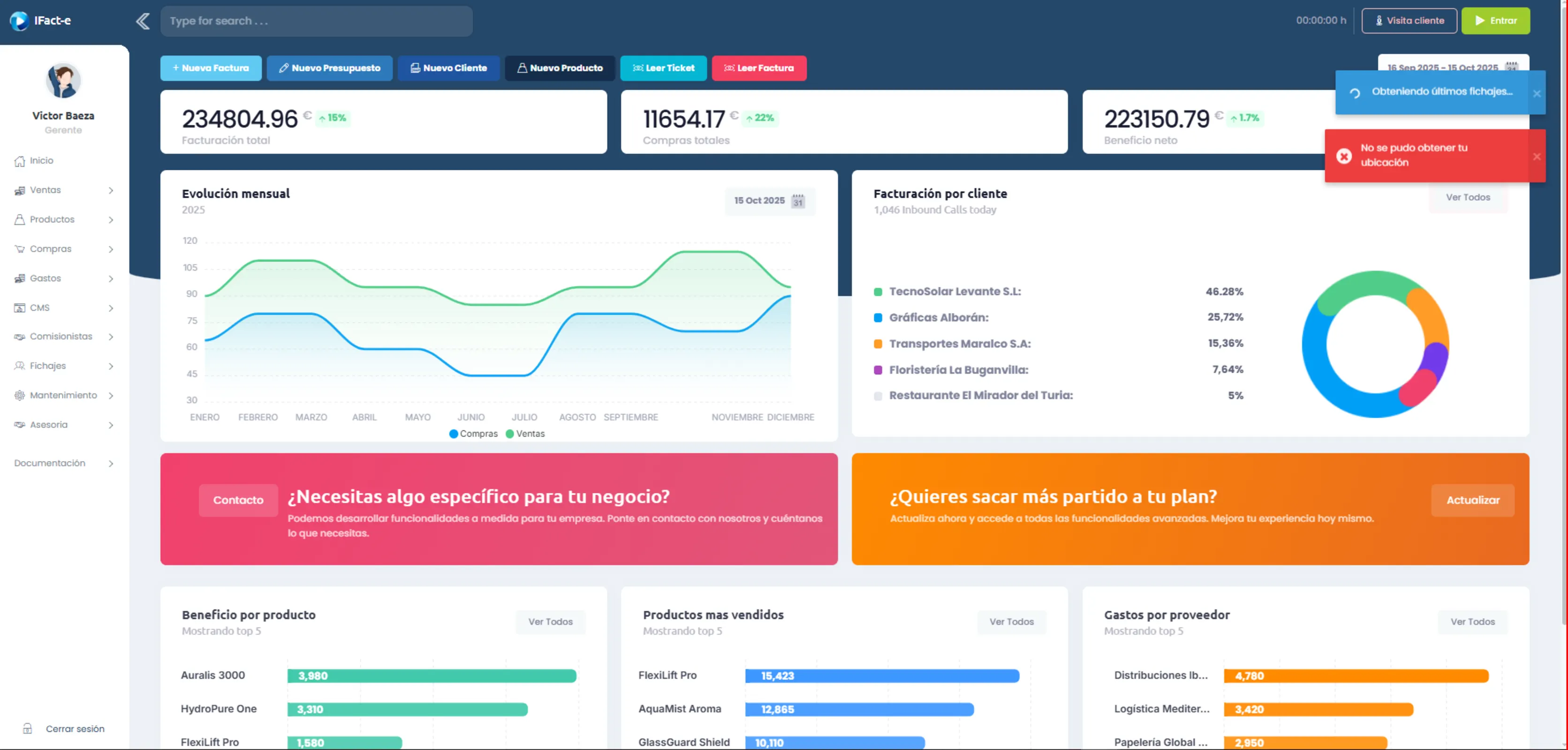
Task: Click the IFact-e logo icon
Action: click(19, 21)
